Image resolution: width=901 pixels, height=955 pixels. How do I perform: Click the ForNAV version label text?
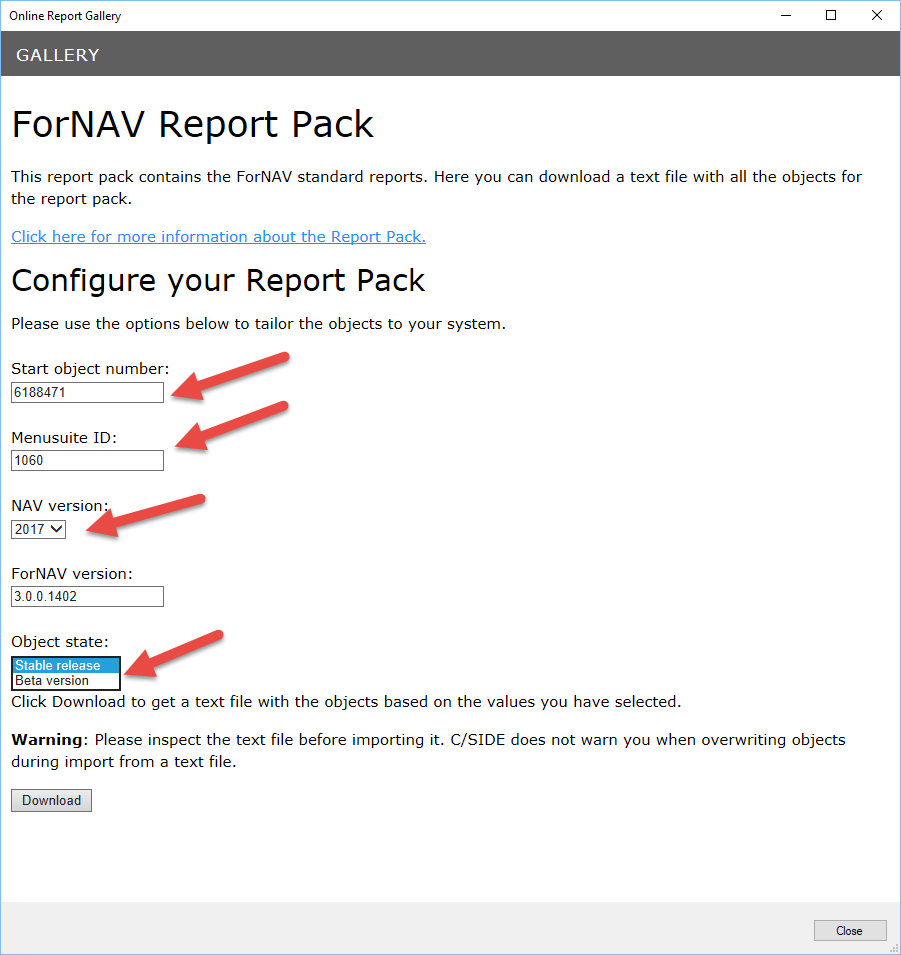(72, 574)
